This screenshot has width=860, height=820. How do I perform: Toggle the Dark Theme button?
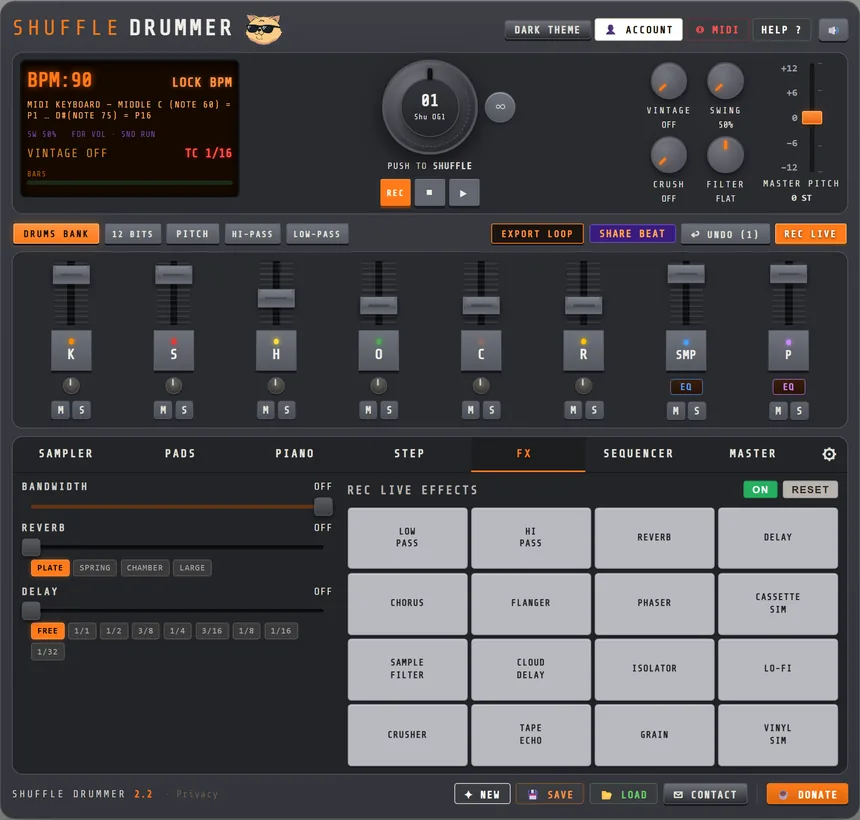click(x=547, y=30)
